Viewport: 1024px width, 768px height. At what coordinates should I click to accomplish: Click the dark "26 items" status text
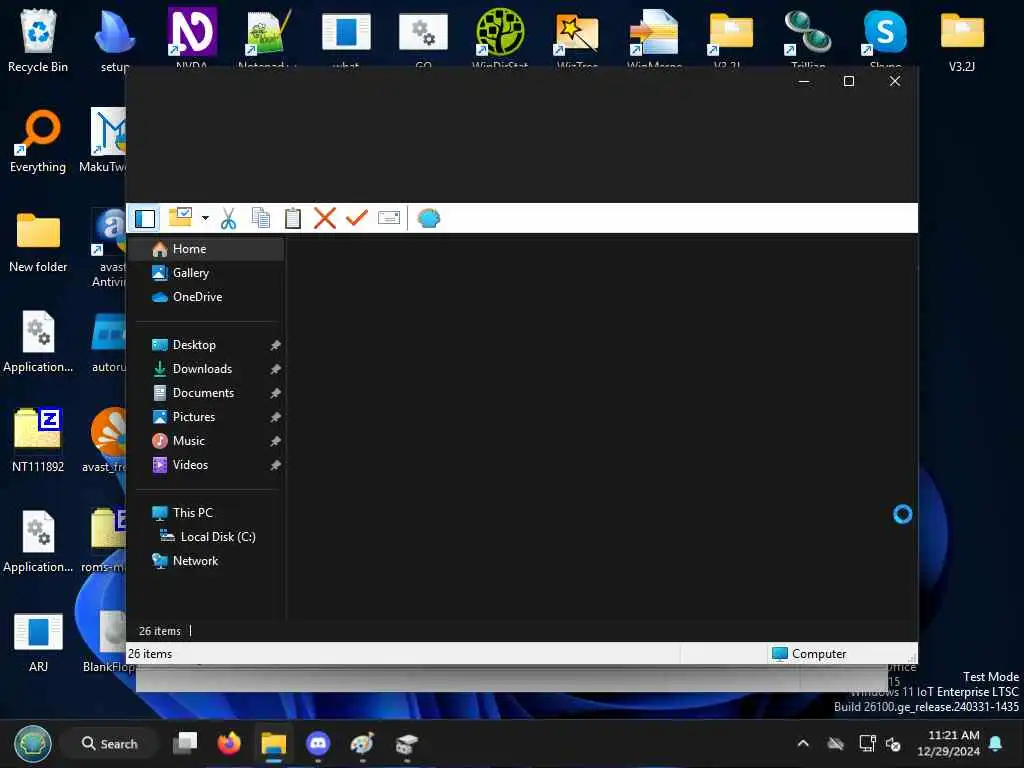point(159,631)
